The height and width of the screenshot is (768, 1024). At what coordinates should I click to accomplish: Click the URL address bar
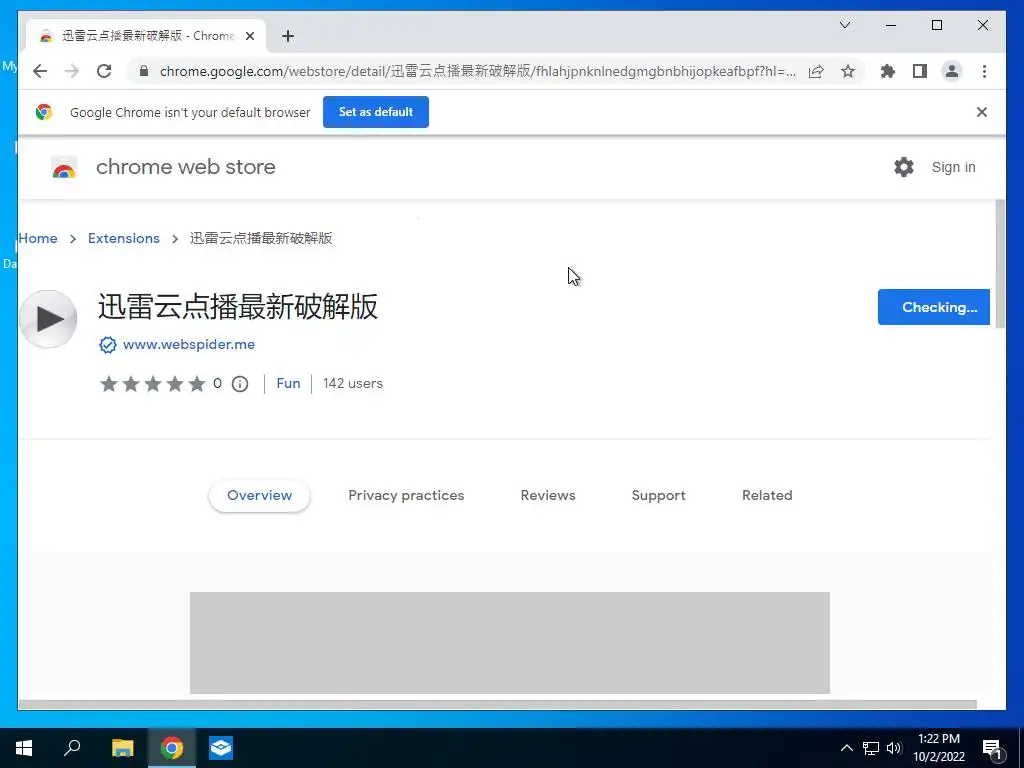click(477, 71)
